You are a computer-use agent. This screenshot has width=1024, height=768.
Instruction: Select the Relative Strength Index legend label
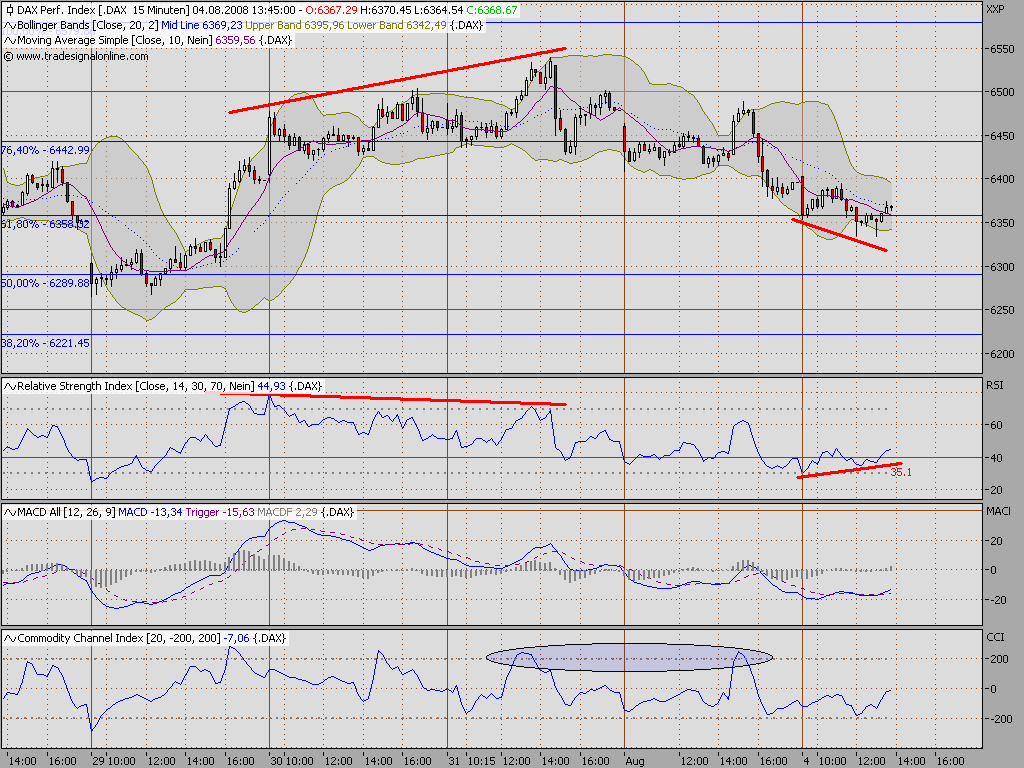pos(136,387)
